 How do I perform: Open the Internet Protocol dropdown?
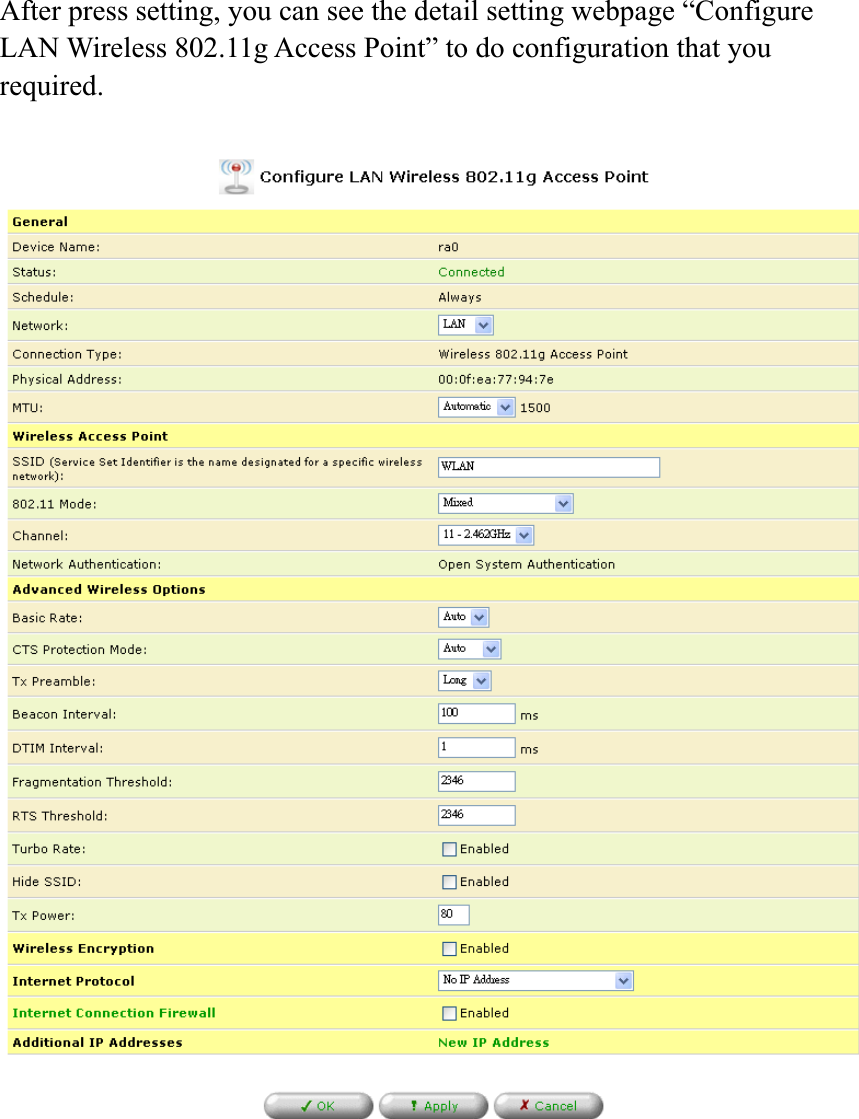pyautogui.click(x=535, y=980)
